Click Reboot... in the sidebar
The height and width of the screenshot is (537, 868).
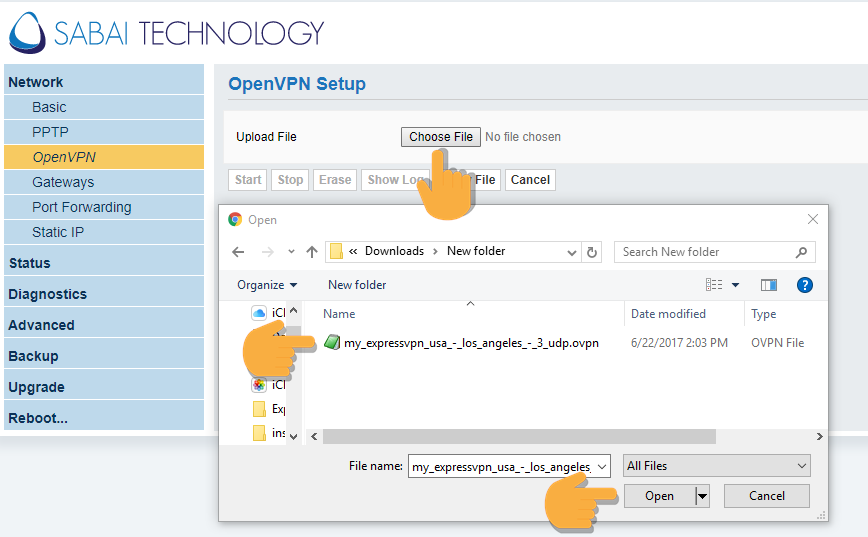pos(104,418)
